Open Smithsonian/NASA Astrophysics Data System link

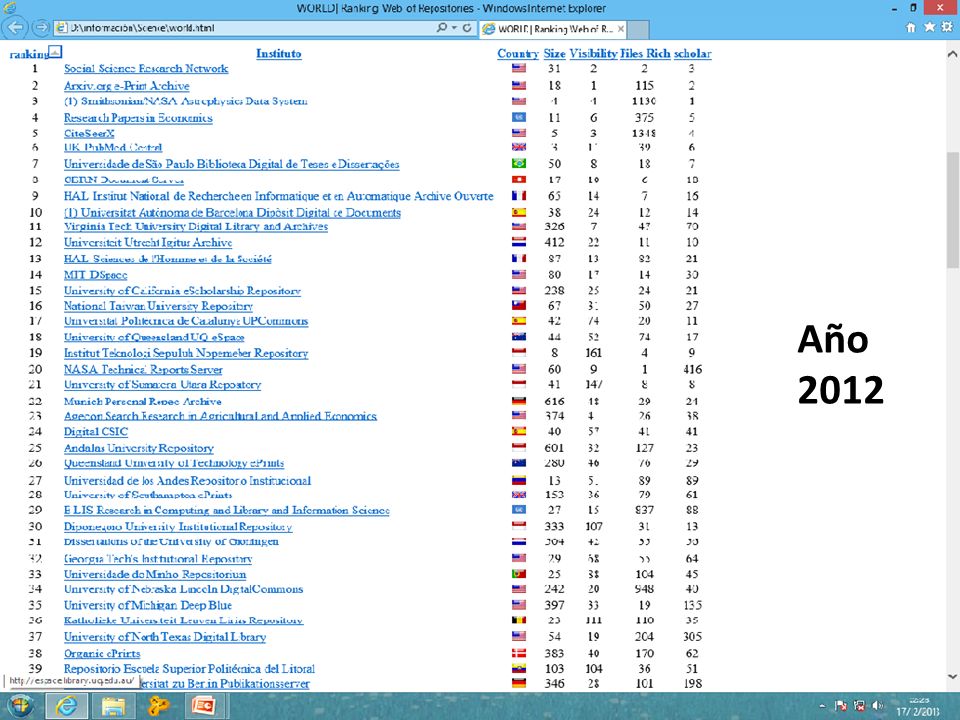[x=186, y=101]
